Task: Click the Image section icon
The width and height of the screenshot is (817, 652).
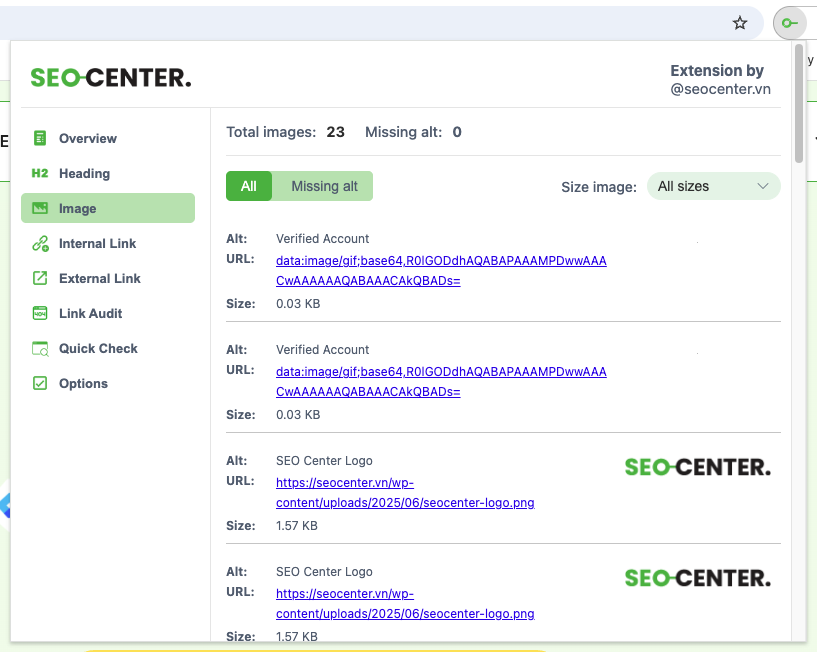Action: [40, 208]
